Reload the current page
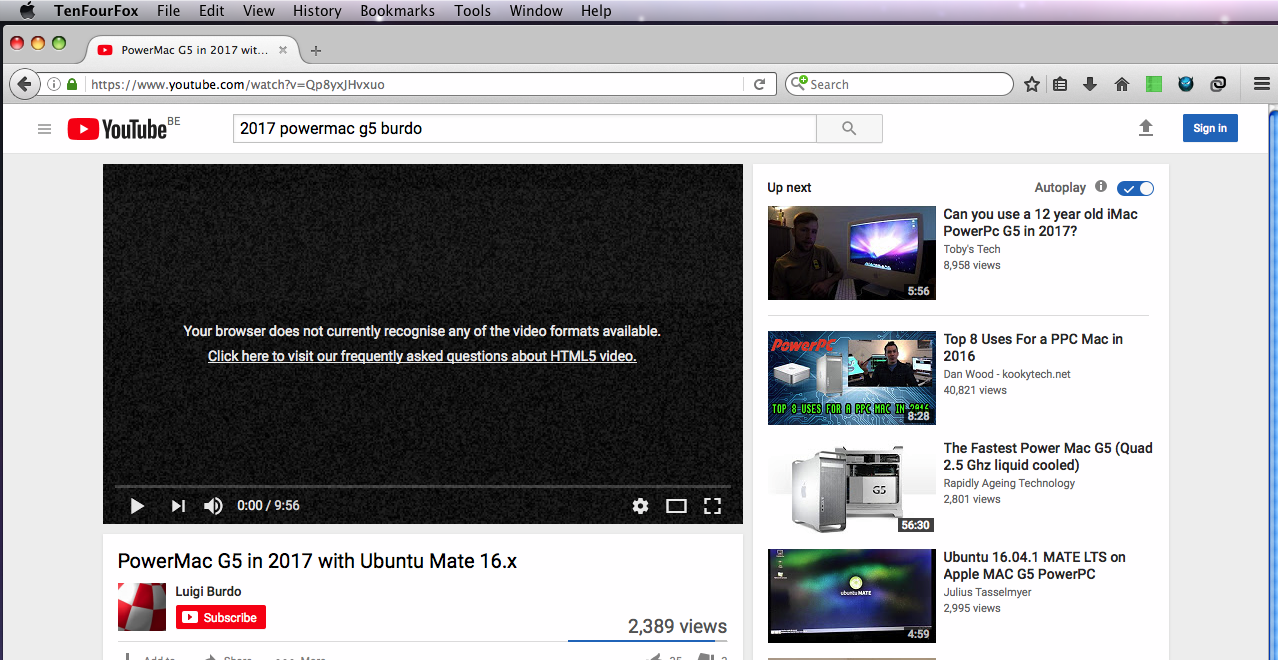 click(x=760, y=85)
